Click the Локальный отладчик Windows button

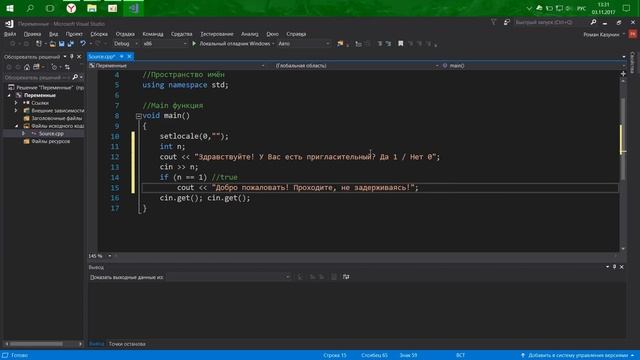coord(231,43)
